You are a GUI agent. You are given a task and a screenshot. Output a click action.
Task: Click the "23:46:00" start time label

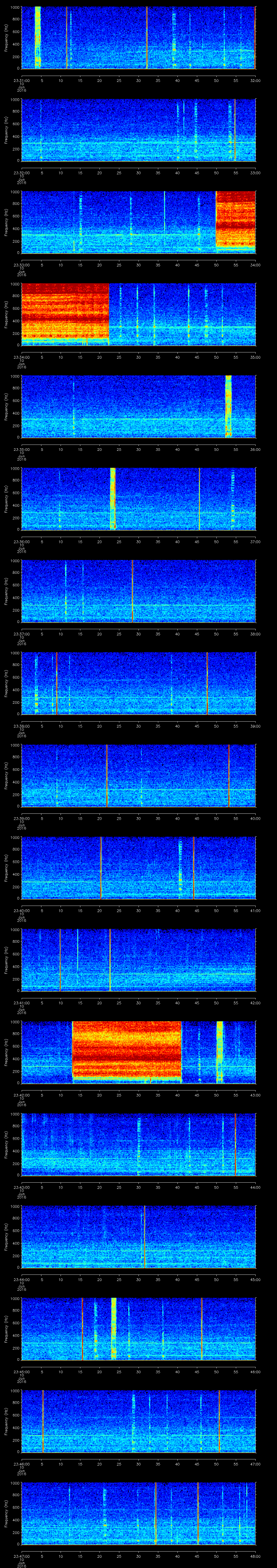tap(21, 1464)
